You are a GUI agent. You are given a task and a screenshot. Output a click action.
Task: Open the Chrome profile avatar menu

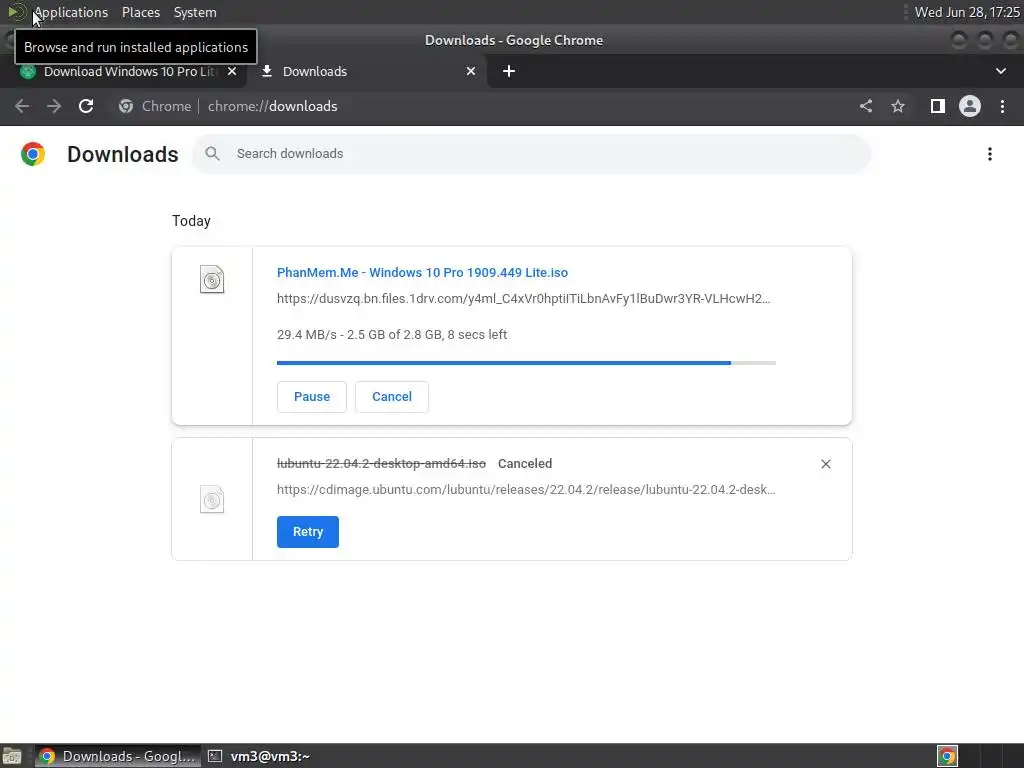tap(970, 106)
